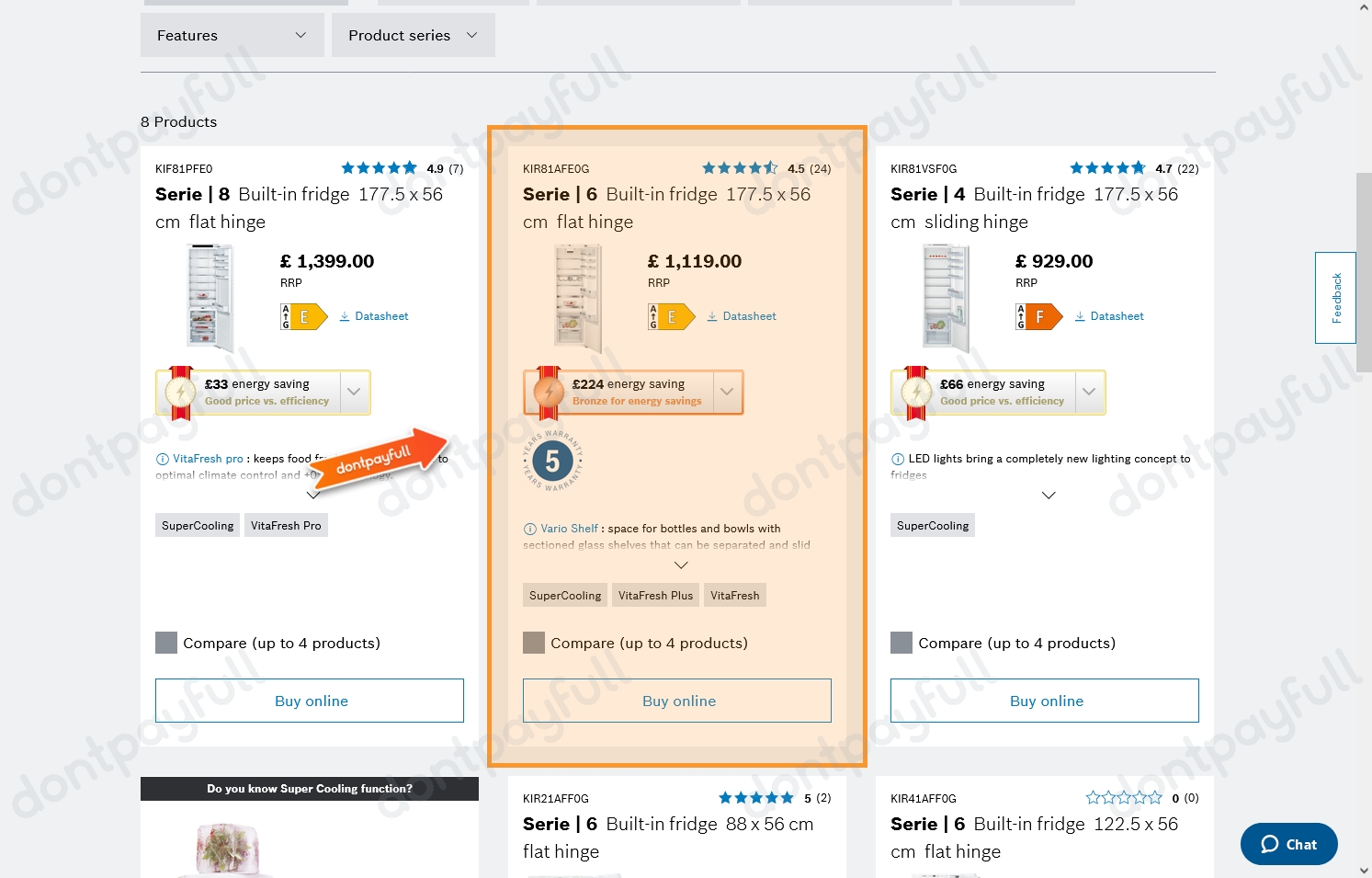Check Compare box for KIR81VSF0G fridge
The width and height of the screenshot is (1372, 878).
[901, 643]
